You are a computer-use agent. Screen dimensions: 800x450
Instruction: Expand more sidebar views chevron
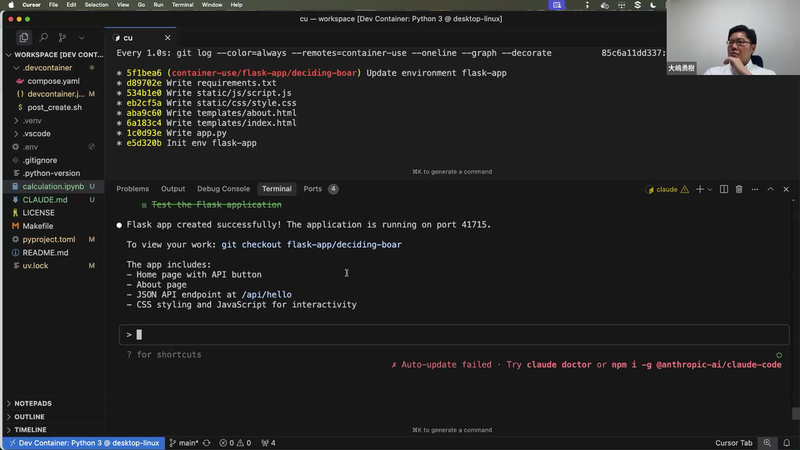82,38
